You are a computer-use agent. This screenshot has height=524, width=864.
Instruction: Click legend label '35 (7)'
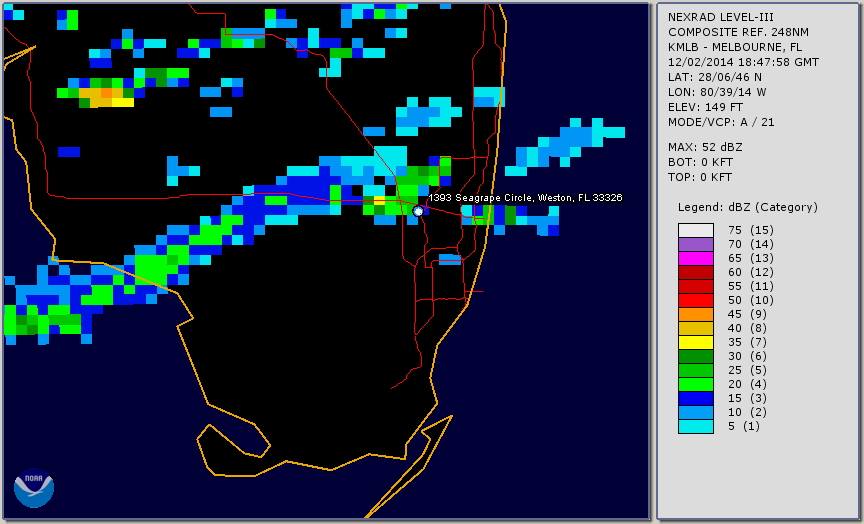click(x=747, y=342)
